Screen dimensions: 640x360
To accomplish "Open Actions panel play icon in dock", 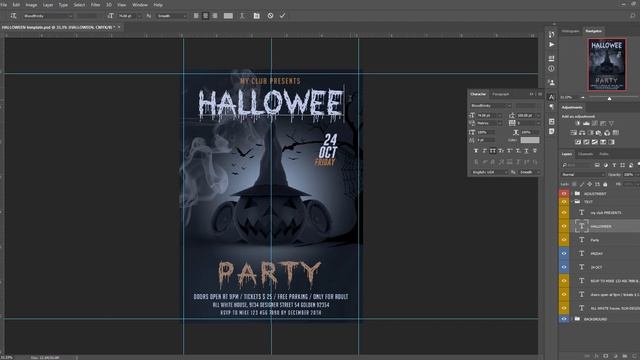I will [x=551, y=44].
